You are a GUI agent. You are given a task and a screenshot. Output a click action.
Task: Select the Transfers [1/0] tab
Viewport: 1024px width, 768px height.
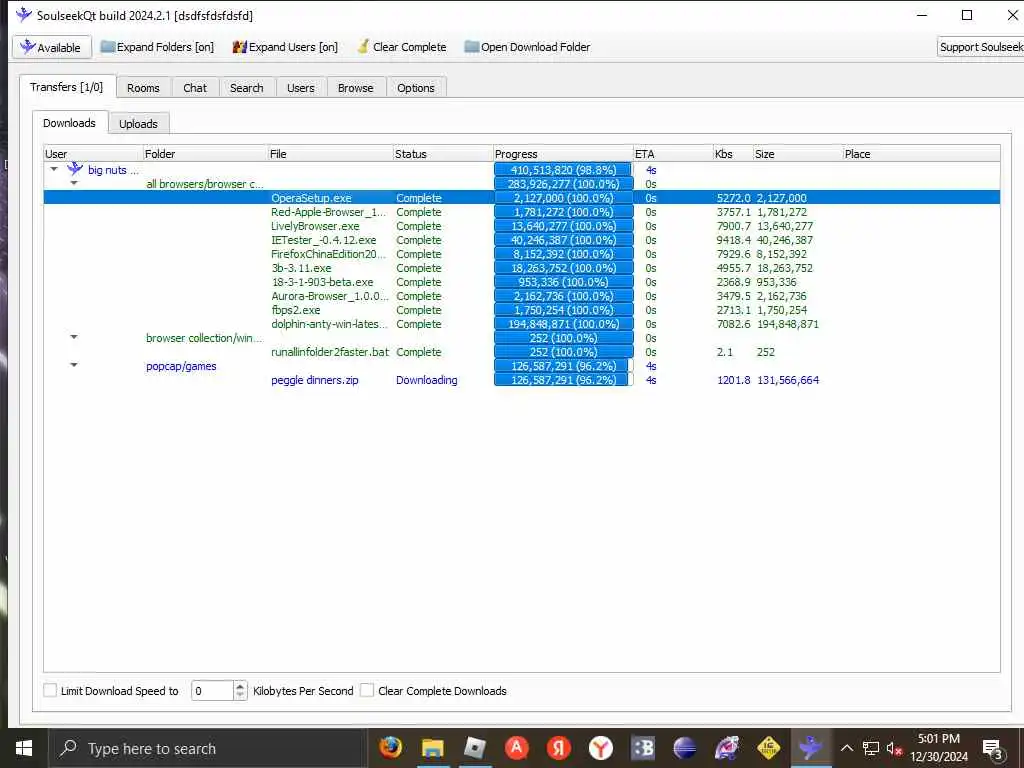click(x=67, y=87)
